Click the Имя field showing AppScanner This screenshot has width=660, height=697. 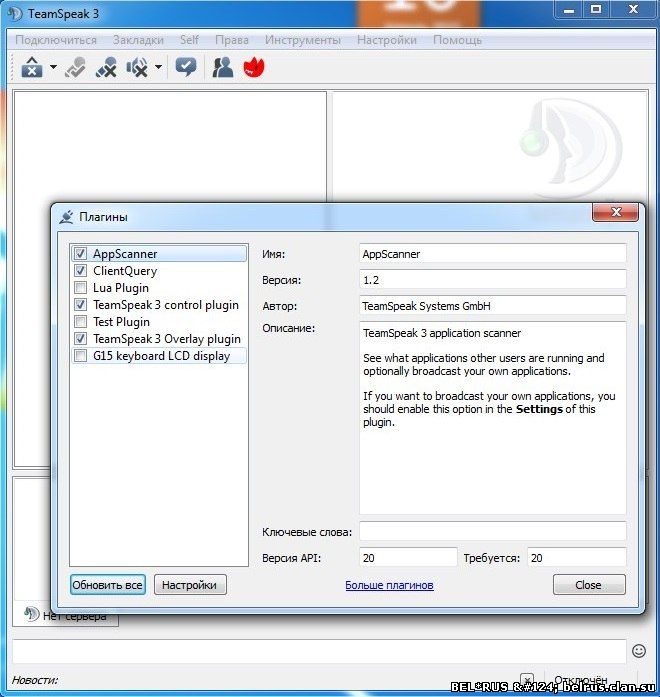(x=492, y=254)
